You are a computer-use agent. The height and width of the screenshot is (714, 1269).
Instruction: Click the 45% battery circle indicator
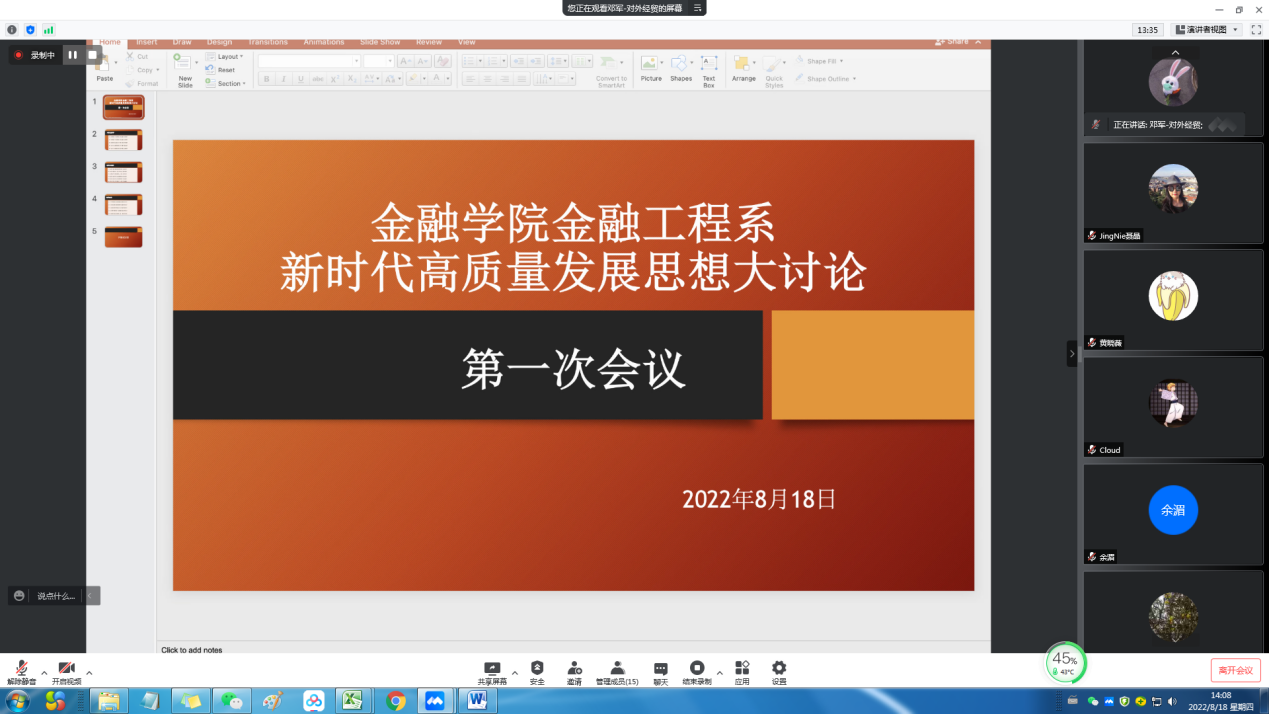1066,662
